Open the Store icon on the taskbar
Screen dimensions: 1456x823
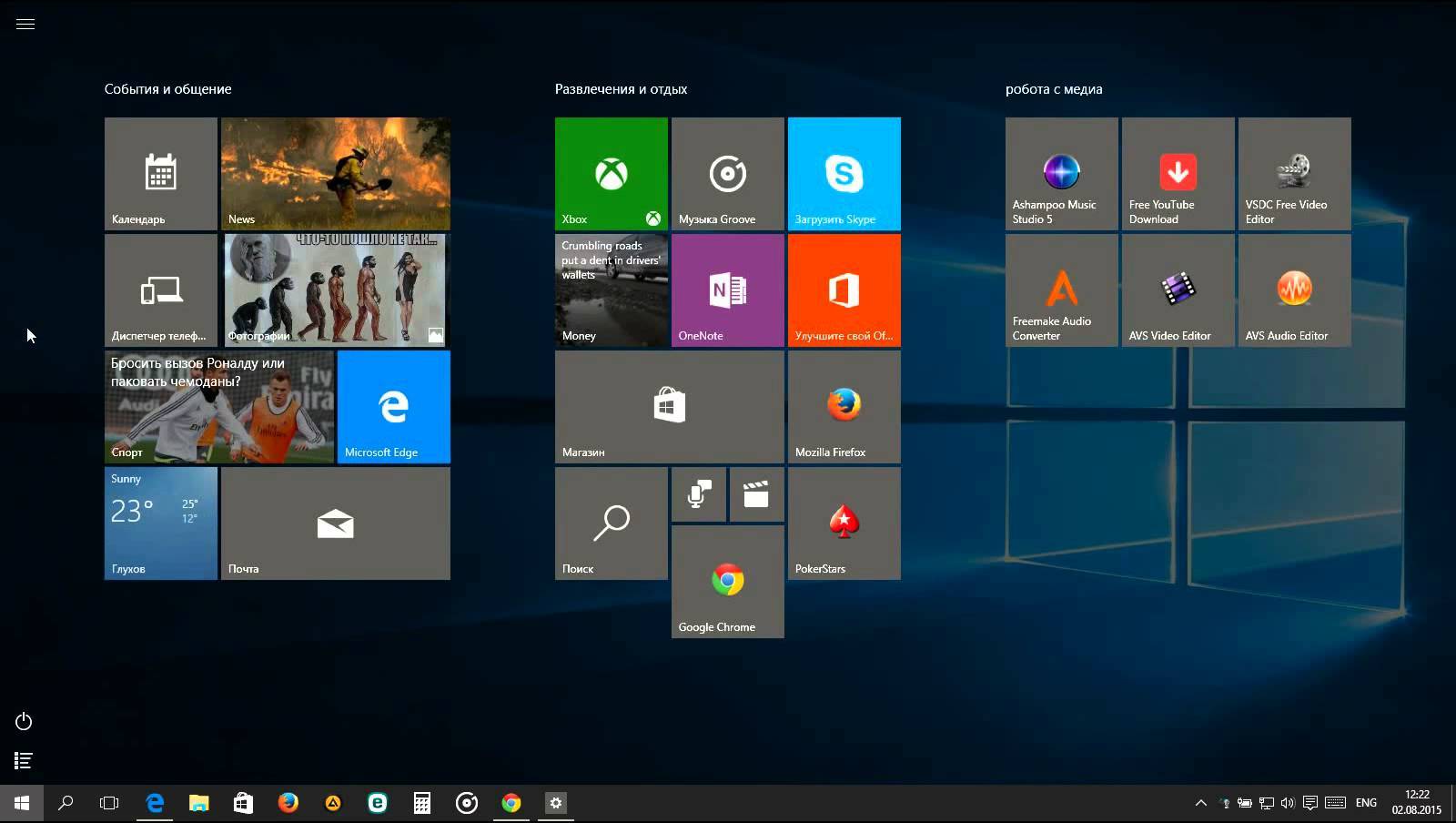[243, 803]
